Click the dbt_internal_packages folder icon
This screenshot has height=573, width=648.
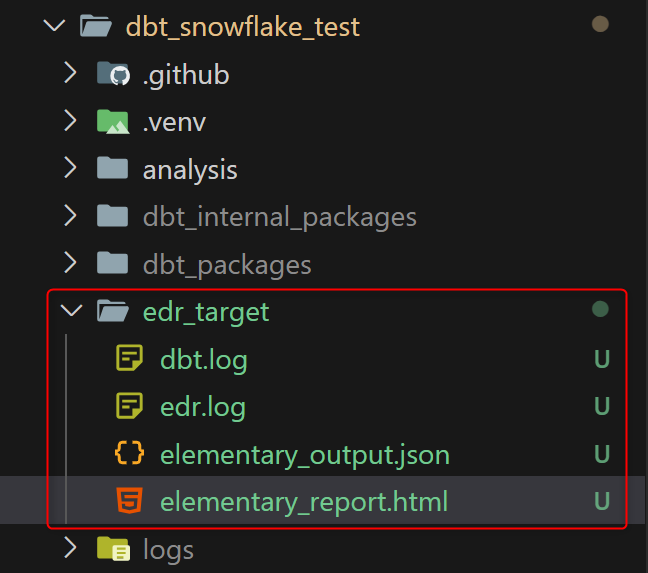point(112,216)
